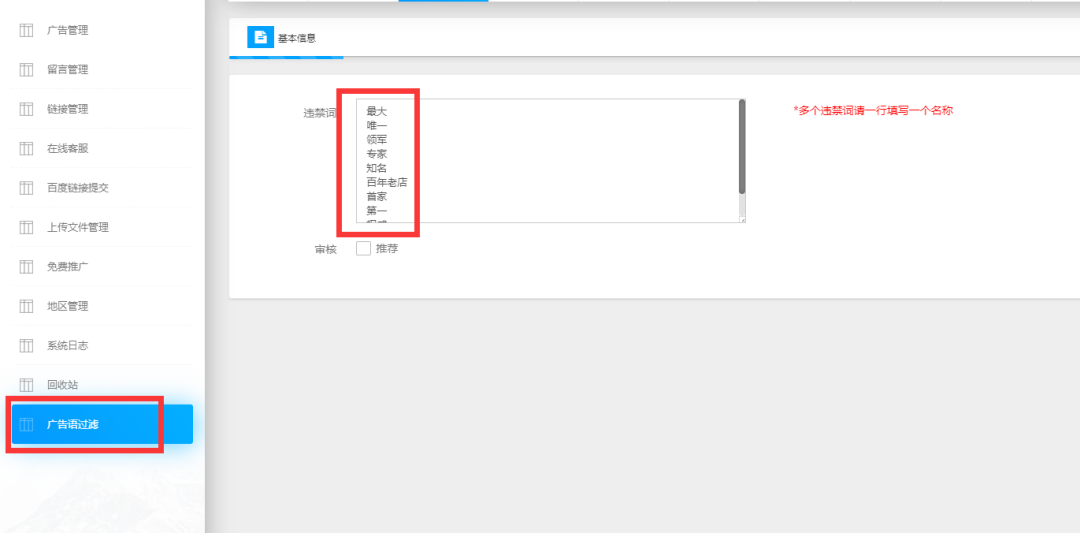Click the icon next to 免费推广
The image size is (1080, 533).
coord(27,267)
